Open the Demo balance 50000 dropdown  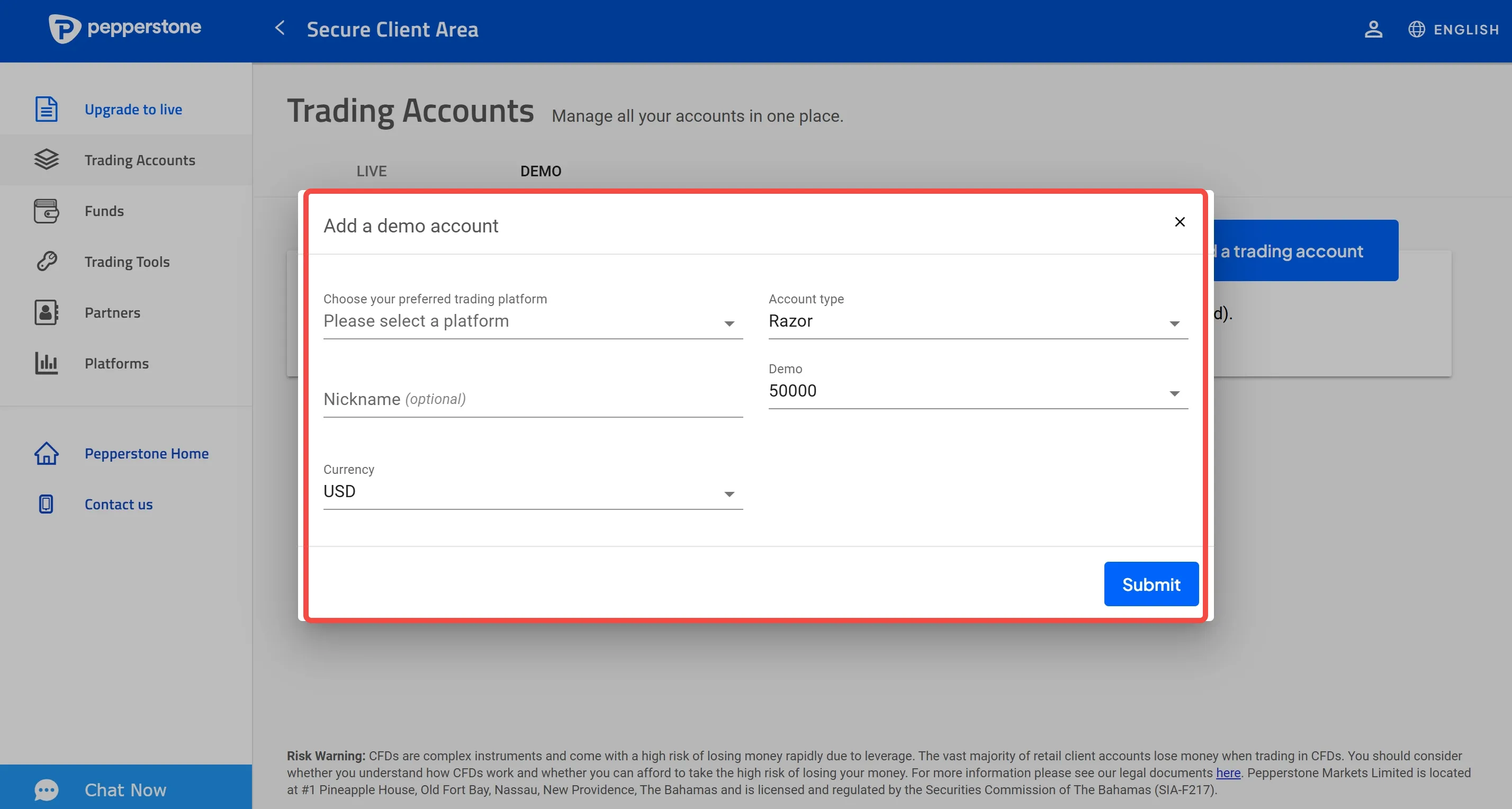[x=978, y=391]
